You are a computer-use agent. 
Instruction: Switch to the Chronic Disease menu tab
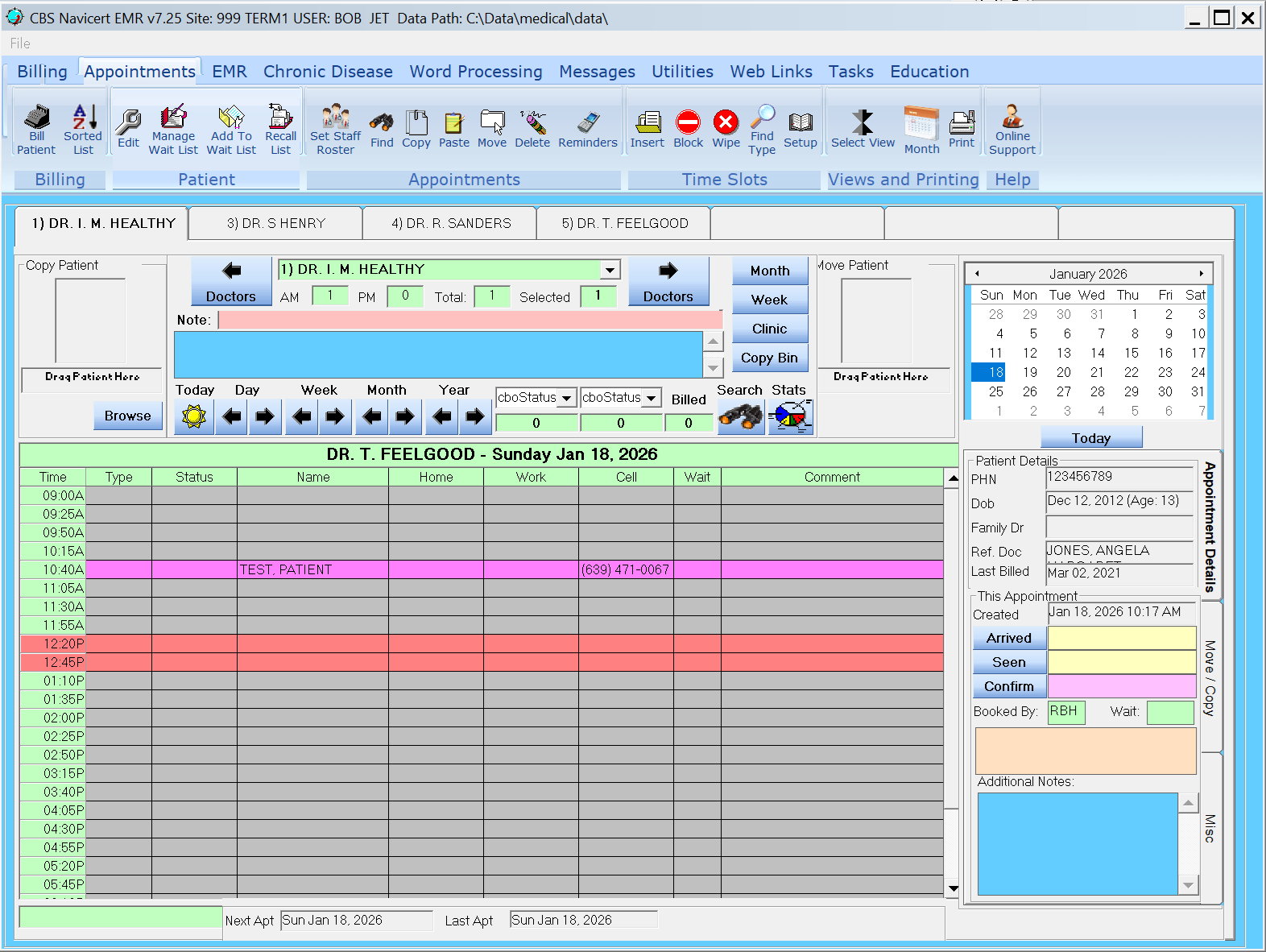coord(328,72)
